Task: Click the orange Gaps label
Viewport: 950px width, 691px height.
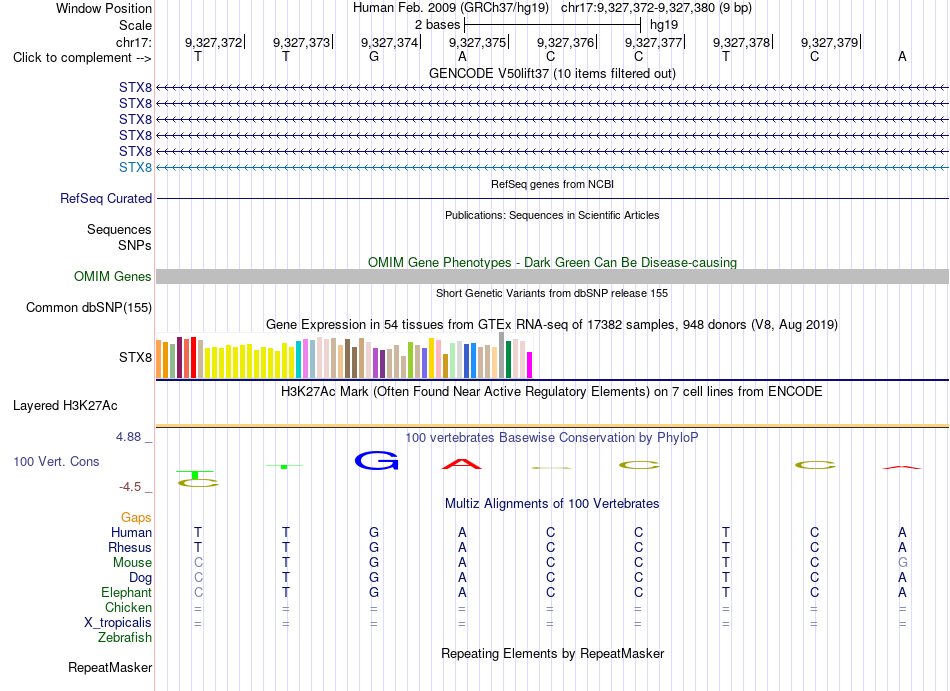Action: [x=136, y=517]
